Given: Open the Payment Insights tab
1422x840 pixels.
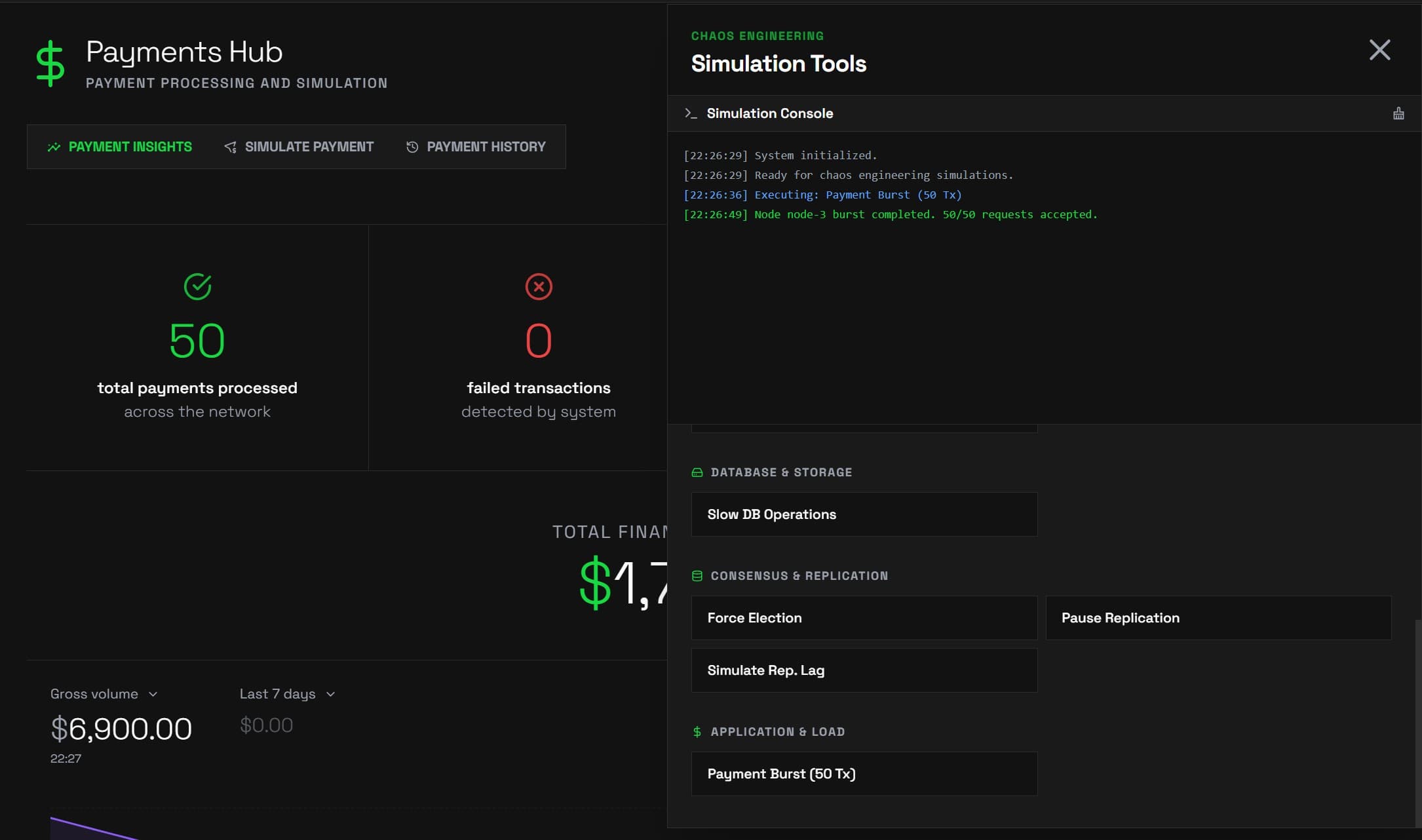Looking at the screenshot, I should click(119, 147).
